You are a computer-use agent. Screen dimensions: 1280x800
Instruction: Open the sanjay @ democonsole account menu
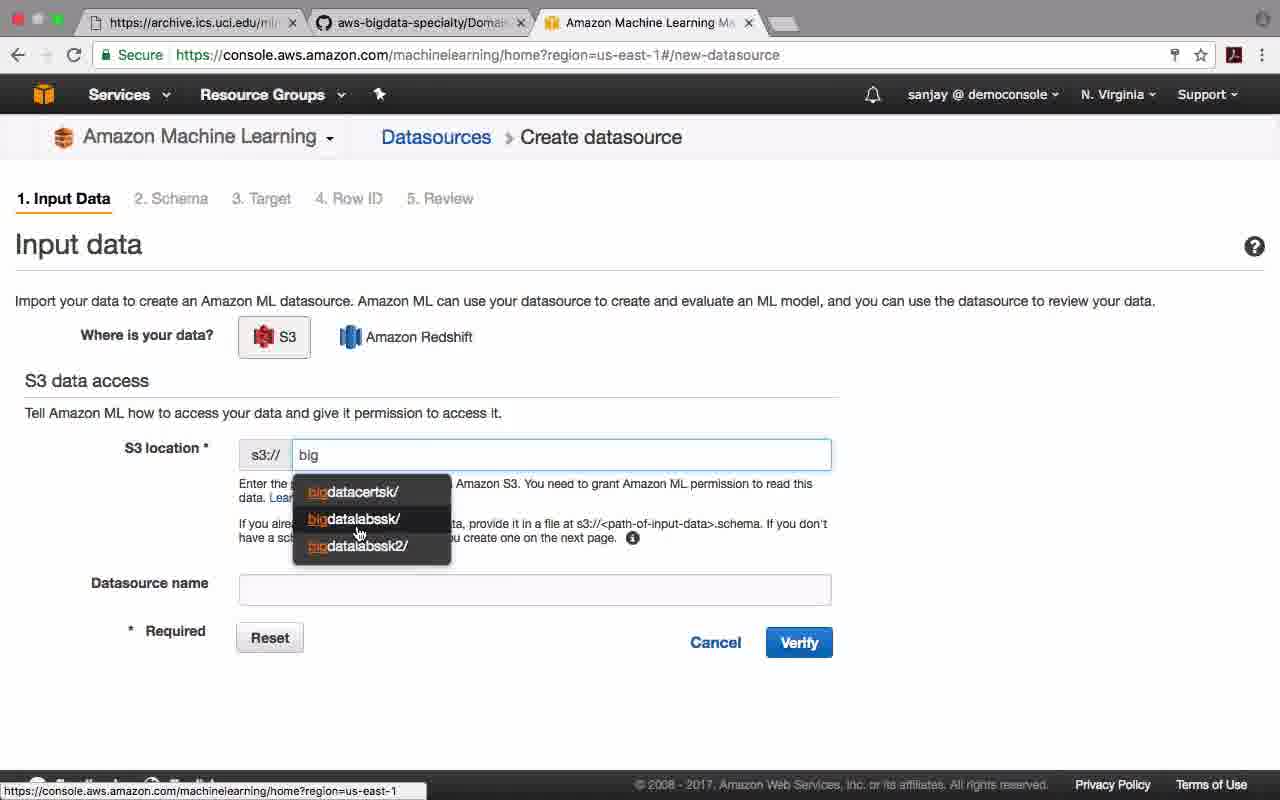(983, 94)
